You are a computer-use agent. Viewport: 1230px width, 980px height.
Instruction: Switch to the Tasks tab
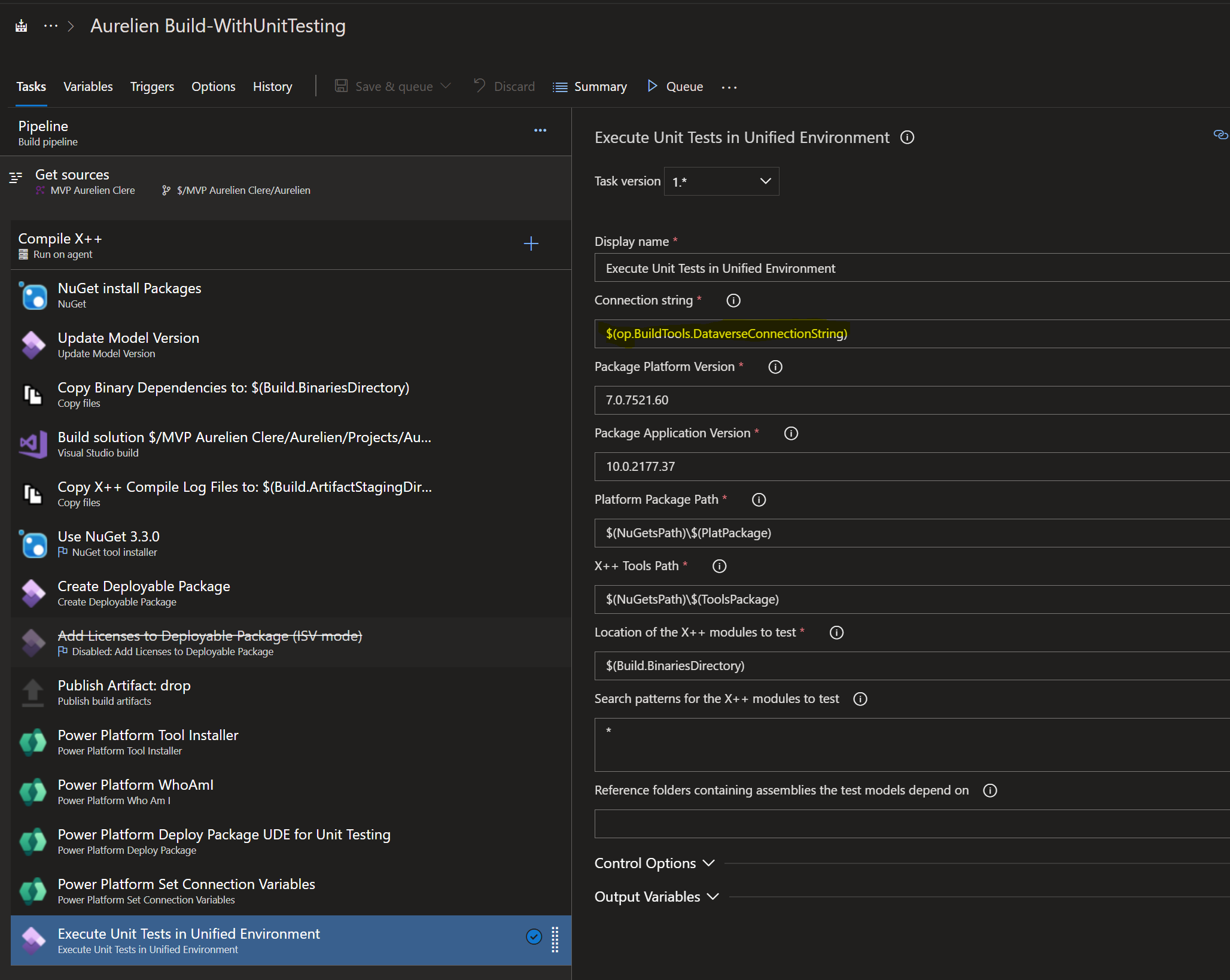coord(31,87)
